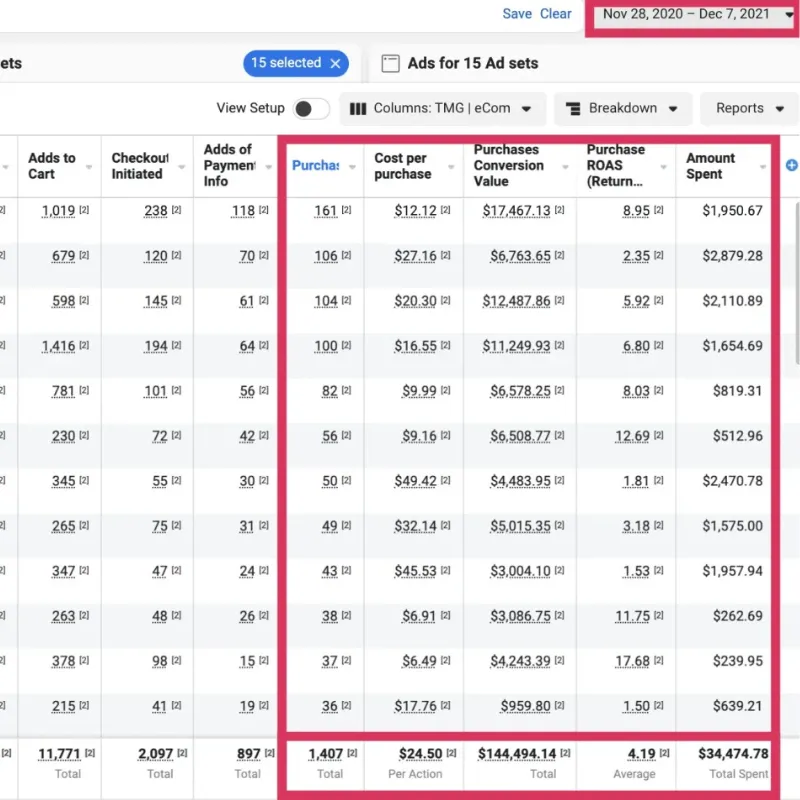Click the $12.12 cost per purchase cell
This screenshot has height=800, width=800.
[x=415, y=211]
